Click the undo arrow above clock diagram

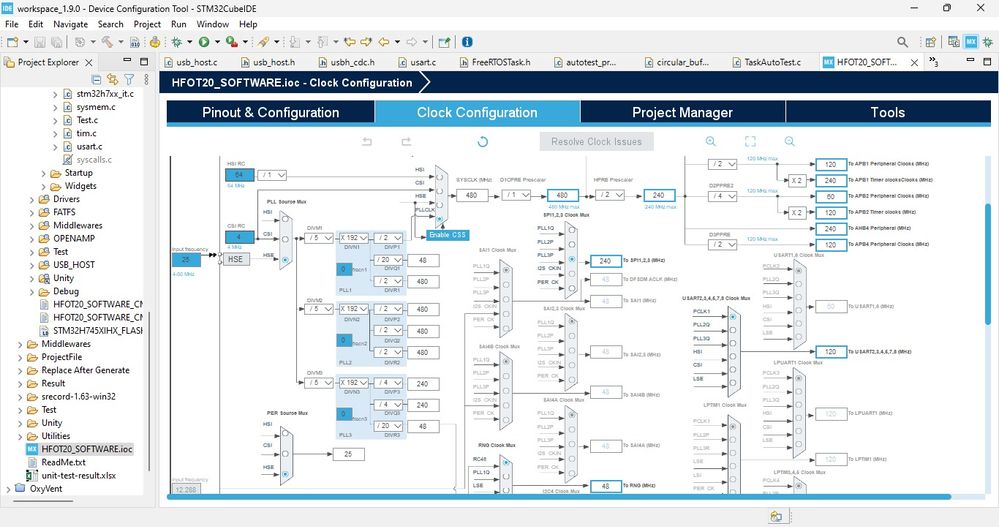(367, 141)
